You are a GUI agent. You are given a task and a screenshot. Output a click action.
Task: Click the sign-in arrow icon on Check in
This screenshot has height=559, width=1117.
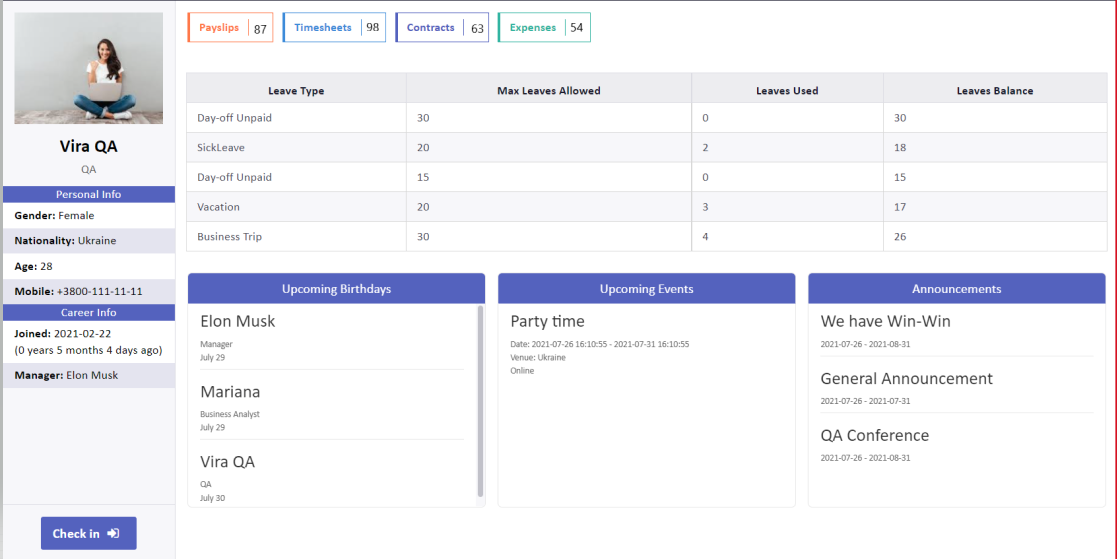tap(113, 533)
